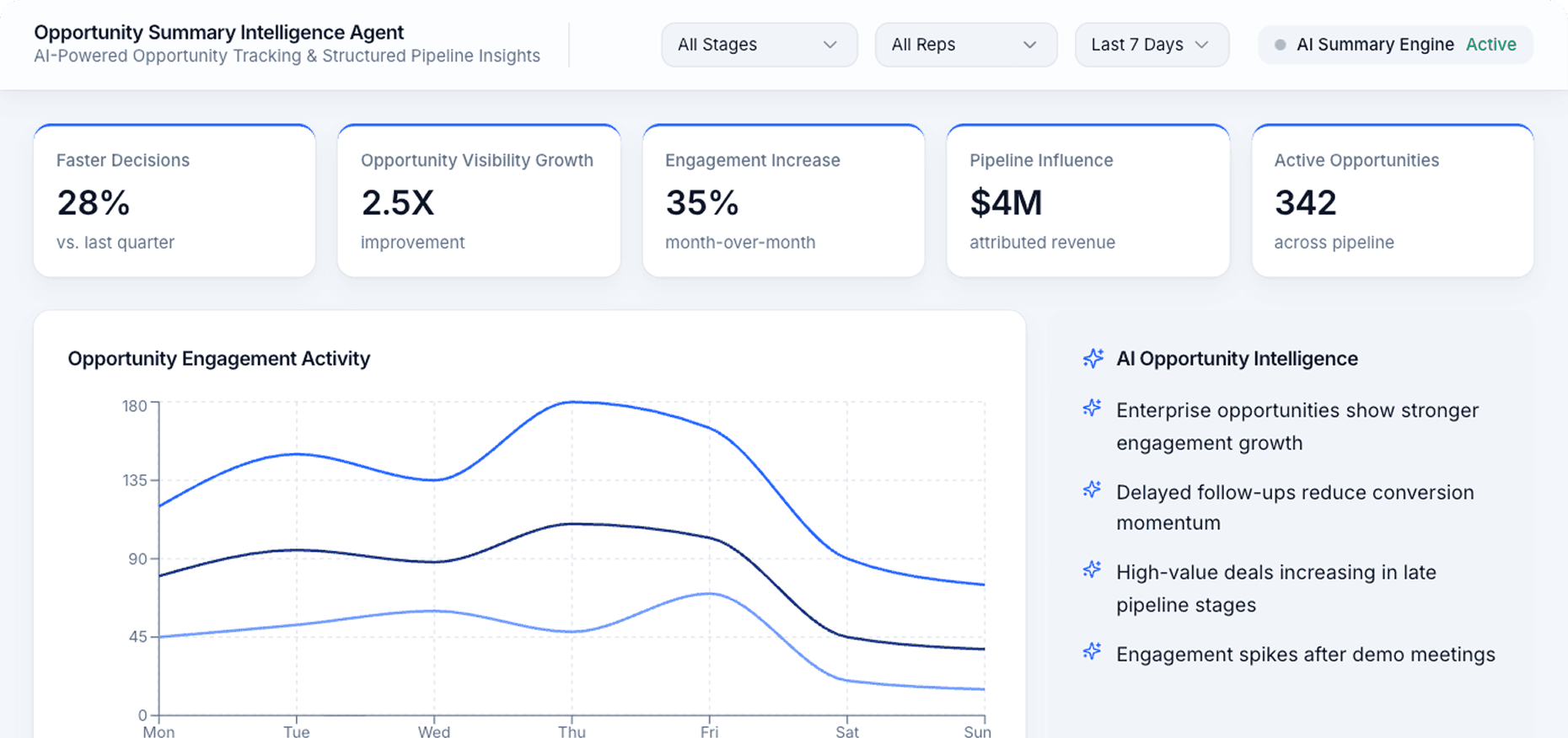Click the Active Opportunities 342 value
The height and width of the screenshot is (738, 1568).
[1305, 203]
